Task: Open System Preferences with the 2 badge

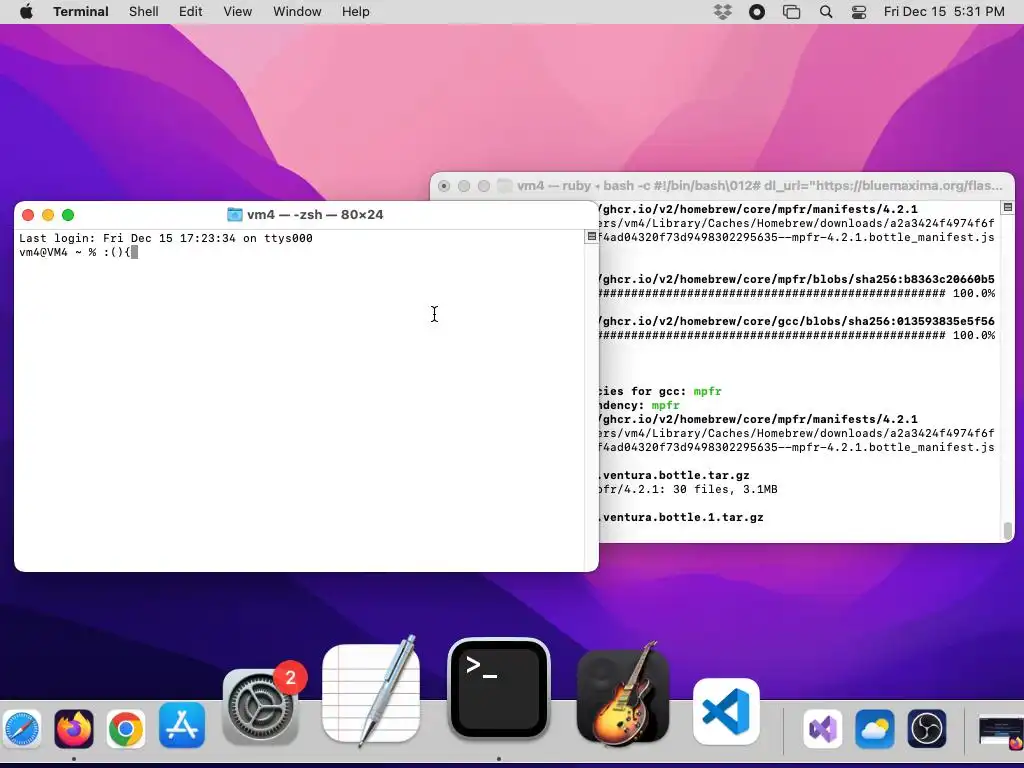Action: [261, 707]
